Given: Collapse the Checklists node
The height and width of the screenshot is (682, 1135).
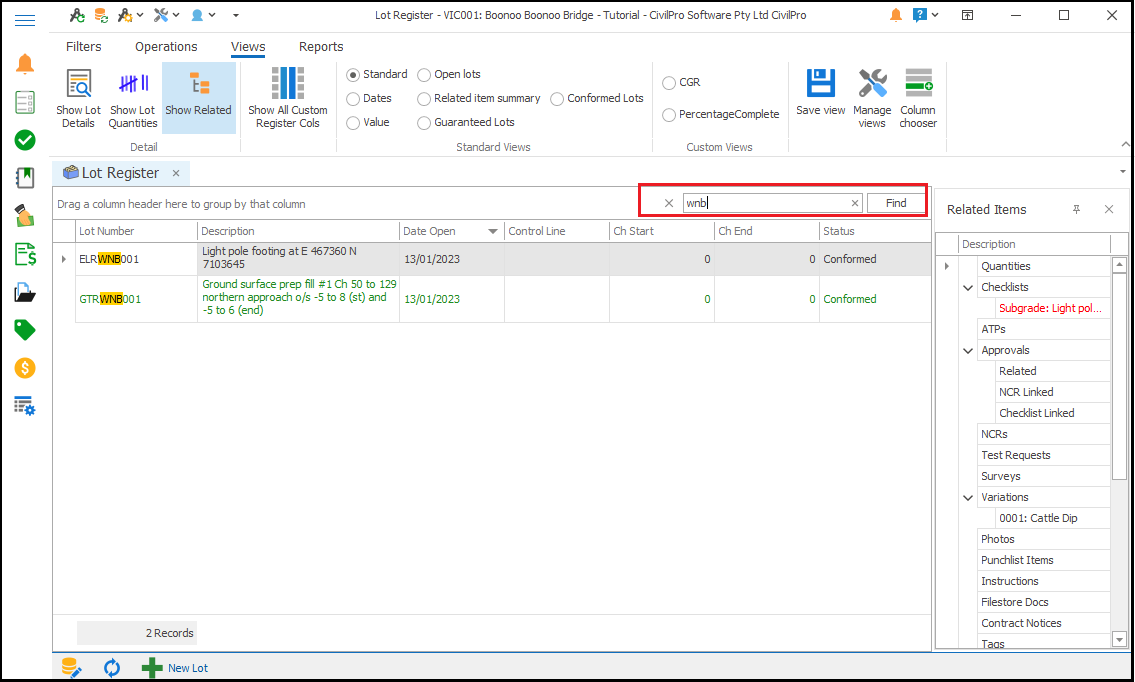Looking at the screenshot, I should (968, 287).
